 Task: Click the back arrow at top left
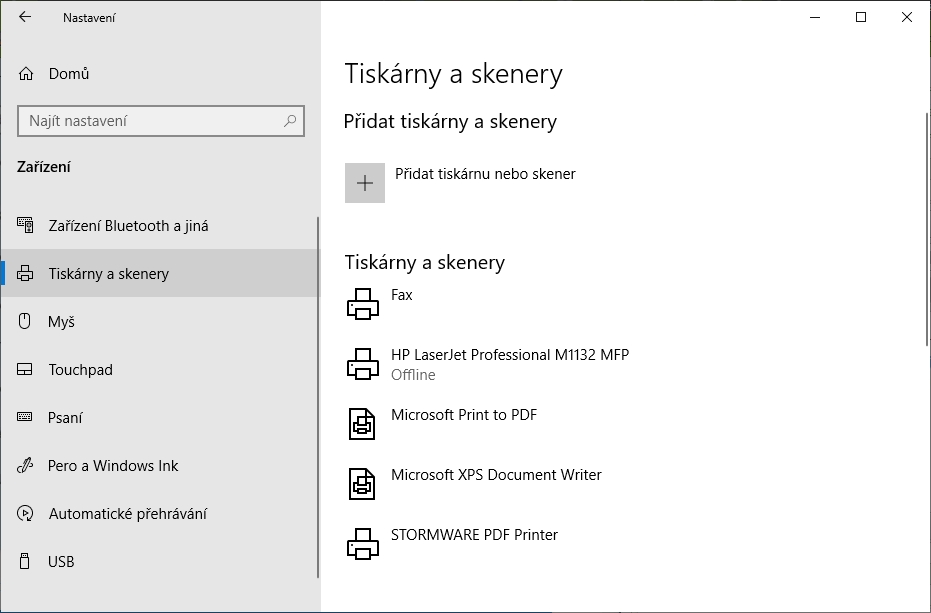pos(24,17)
